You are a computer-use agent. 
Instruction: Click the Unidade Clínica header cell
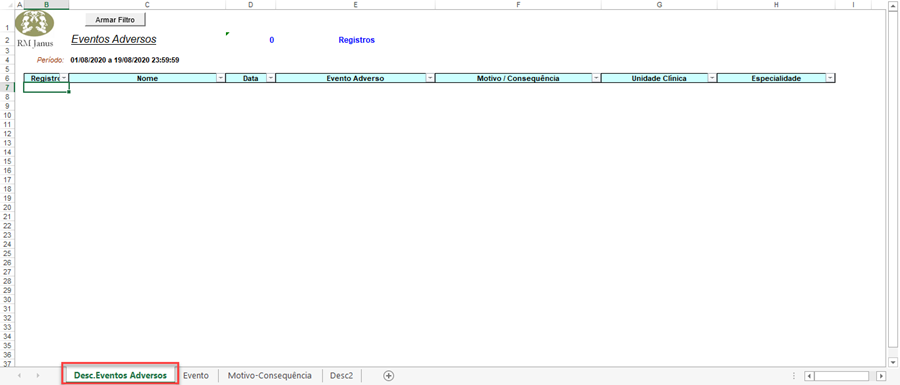[660, 78]
